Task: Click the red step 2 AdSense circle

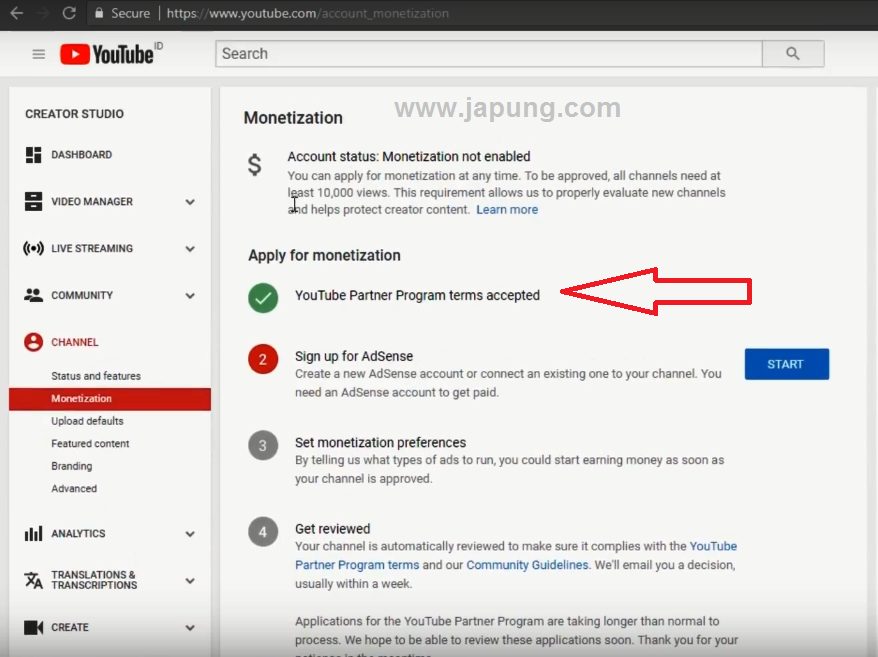Action: point(263,359)
